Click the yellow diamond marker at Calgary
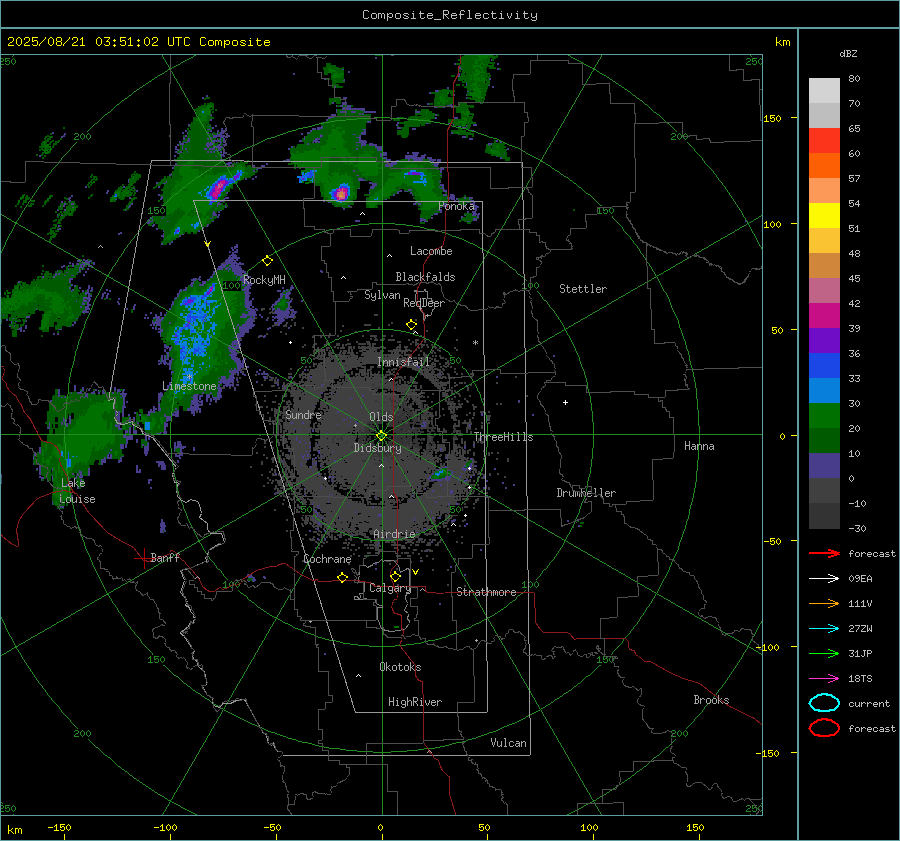The width and height of the screenshot is (900, 841). (395, 576)
